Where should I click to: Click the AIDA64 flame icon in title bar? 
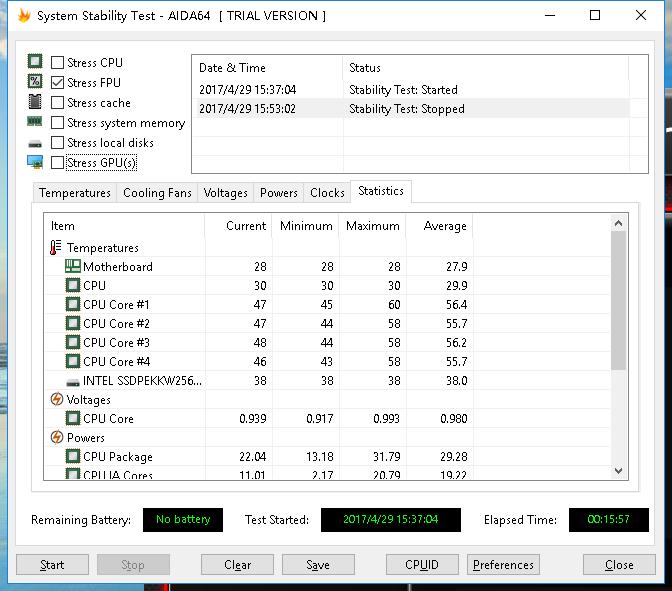point(24,15)
